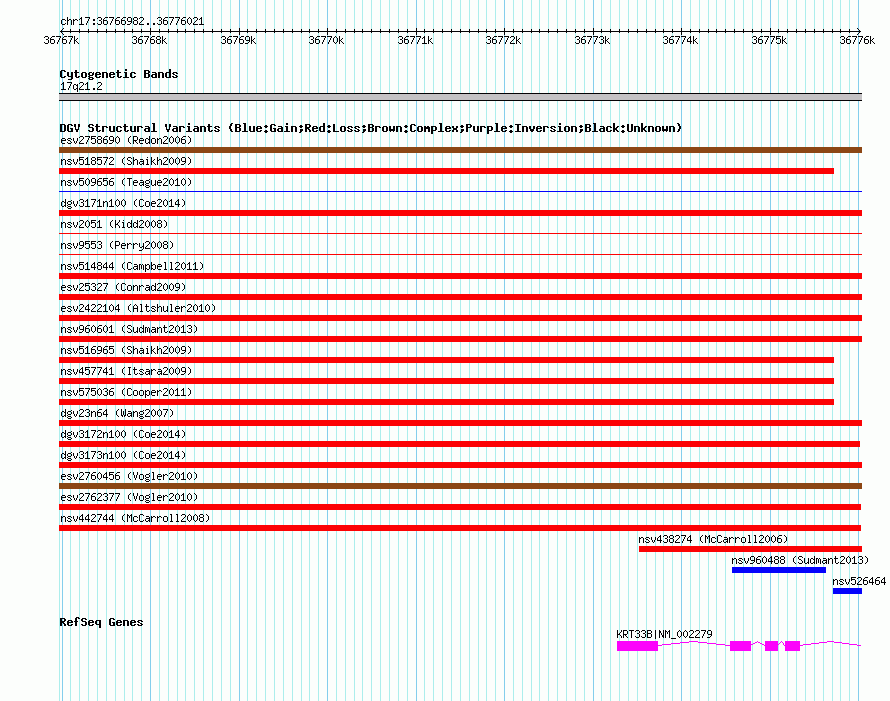Click the red bar under nsv438274 (McCarroll2006)

(x=750, y=549)
